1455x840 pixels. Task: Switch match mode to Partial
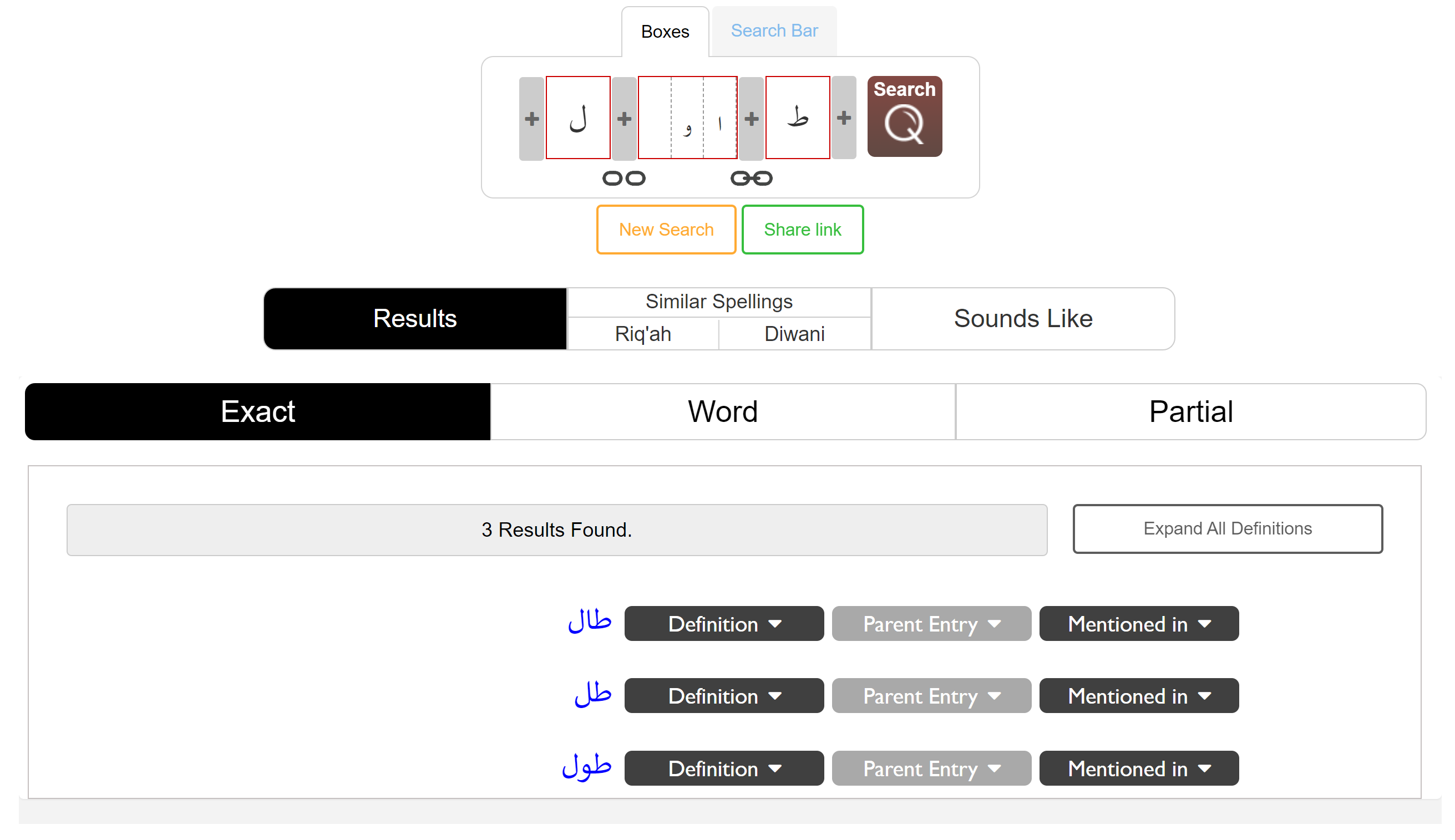1189,411
